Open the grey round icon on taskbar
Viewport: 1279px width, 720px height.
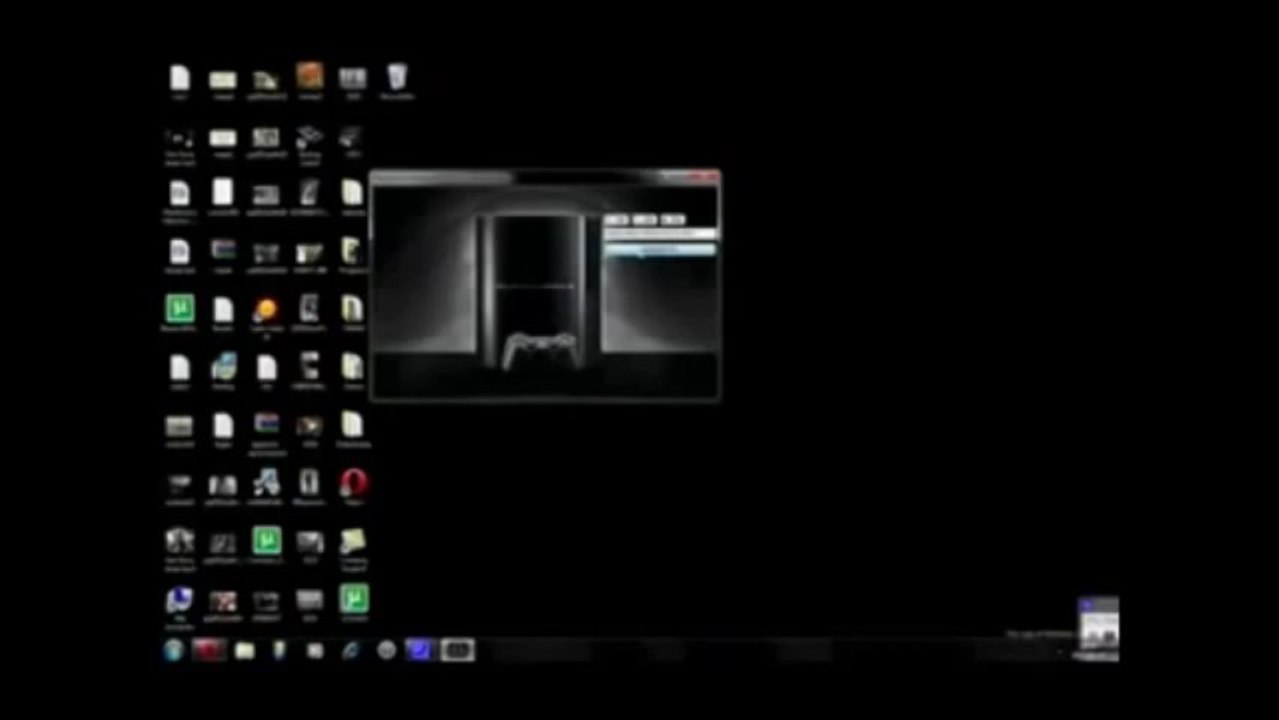[386, 650]
